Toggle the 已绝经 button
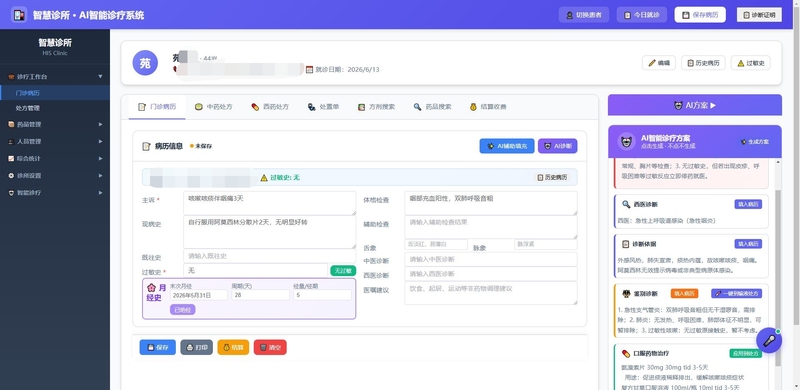 click(183, 309)
